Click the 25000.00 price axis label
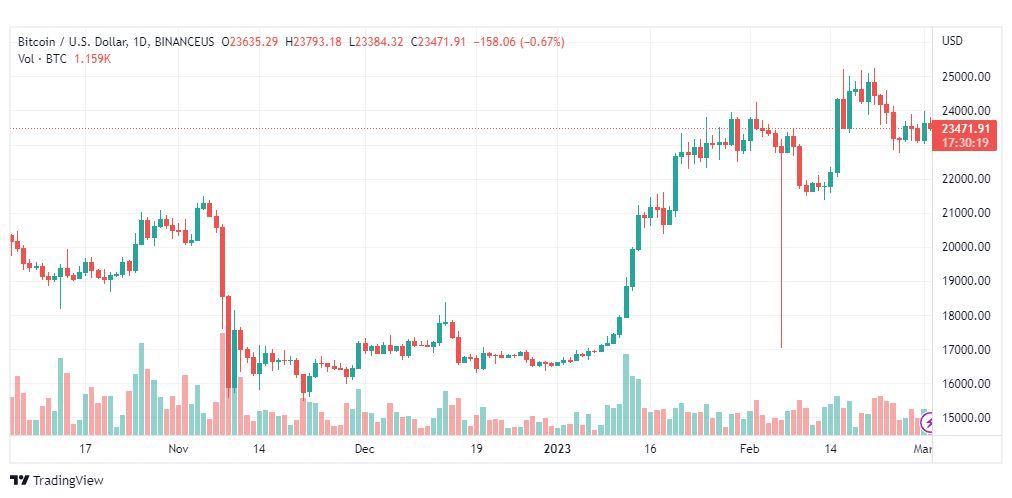1012x498 pixels. tap(966, 76)
